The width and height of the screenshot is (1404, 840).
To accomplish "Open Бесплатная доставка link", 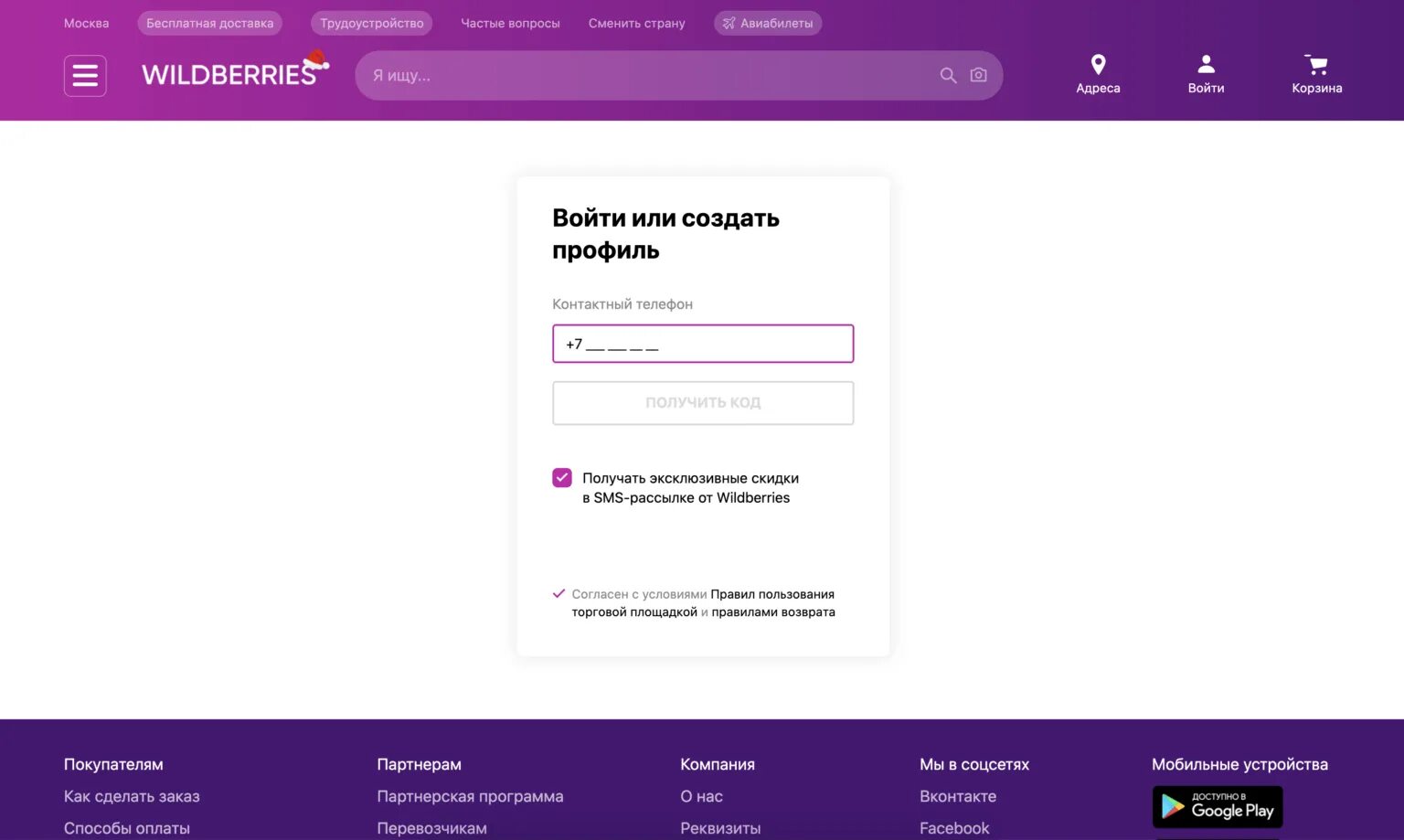I will (209, 23).
